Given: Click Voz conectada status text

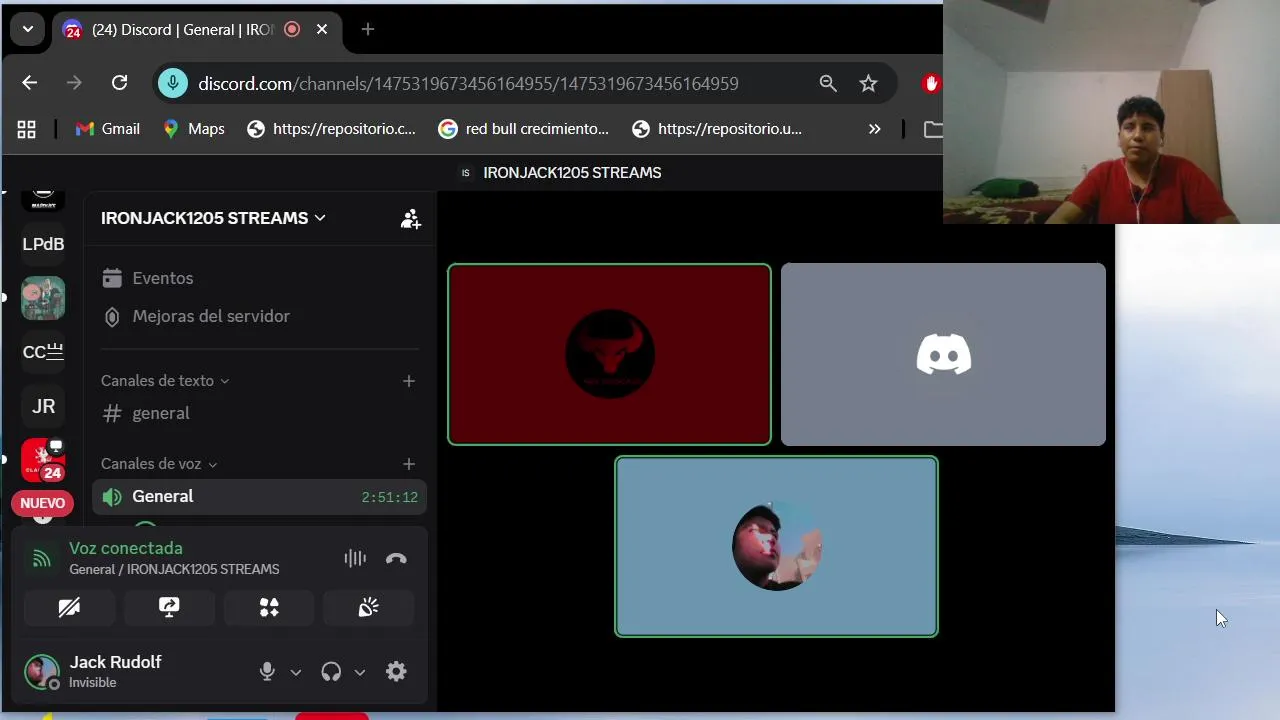Looking at the screenshot, I should coord(126,548).
